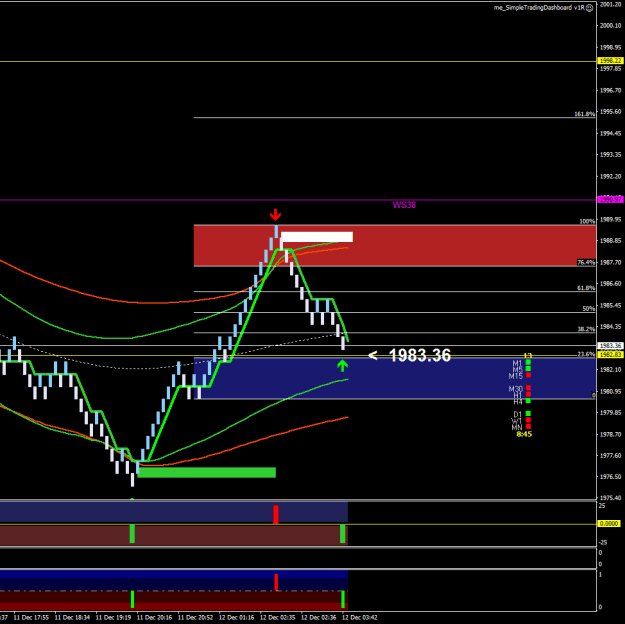Select the 161.8% Fibonacci level label
The image size is (625, 624).
(x=585, y=114)
